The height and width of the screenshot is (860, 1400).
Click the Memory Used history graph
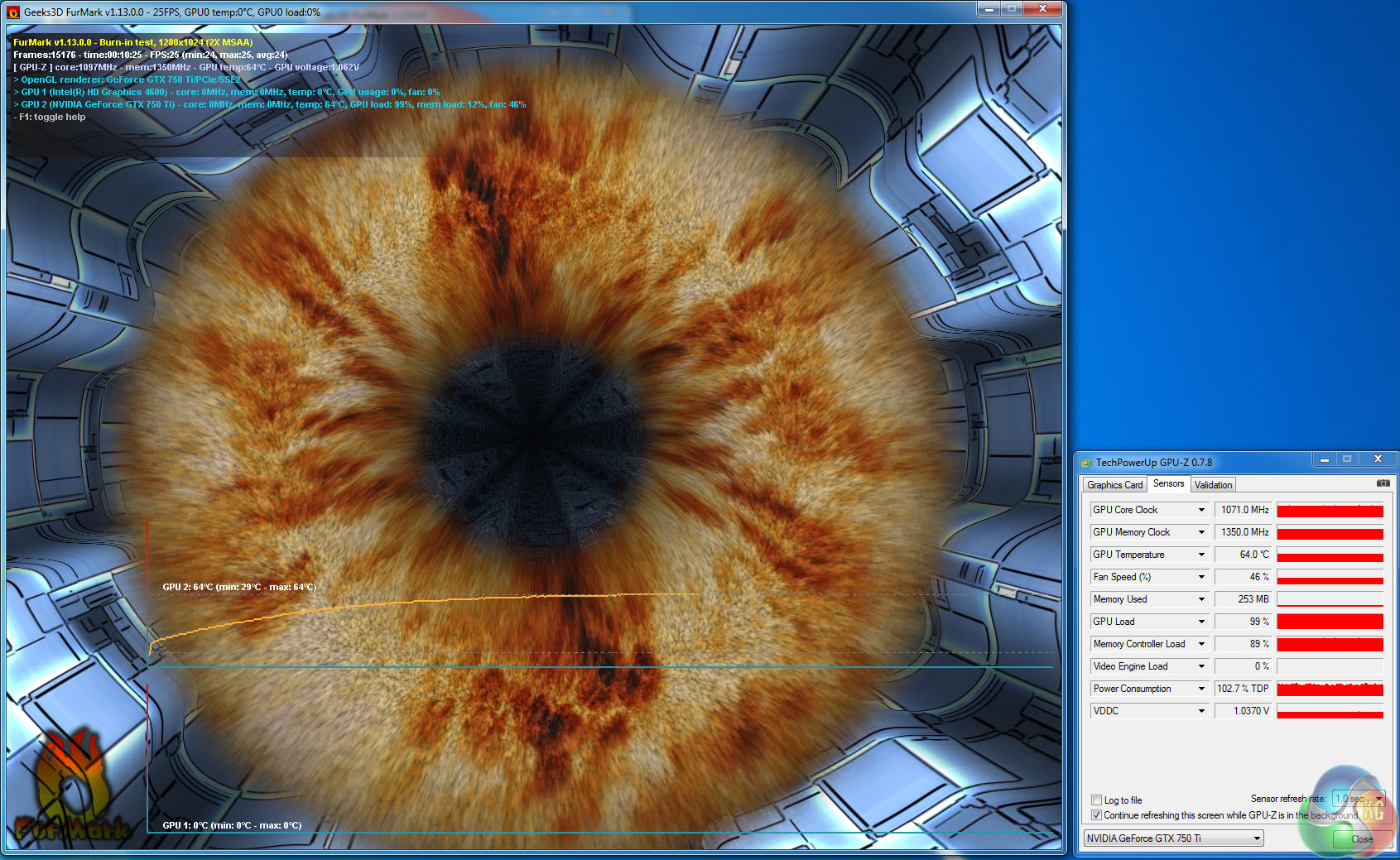tap(1330, 599)
